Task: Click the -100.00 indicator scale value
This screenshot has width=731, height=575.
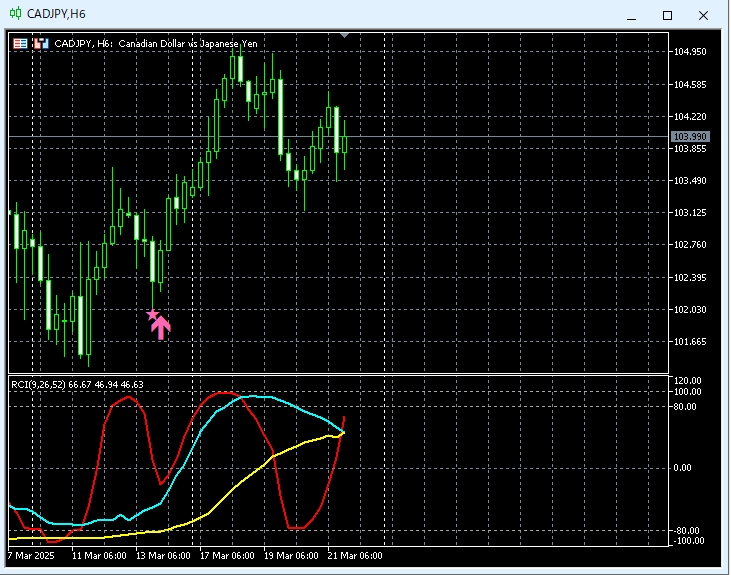Action: click(x=688, y=541)
